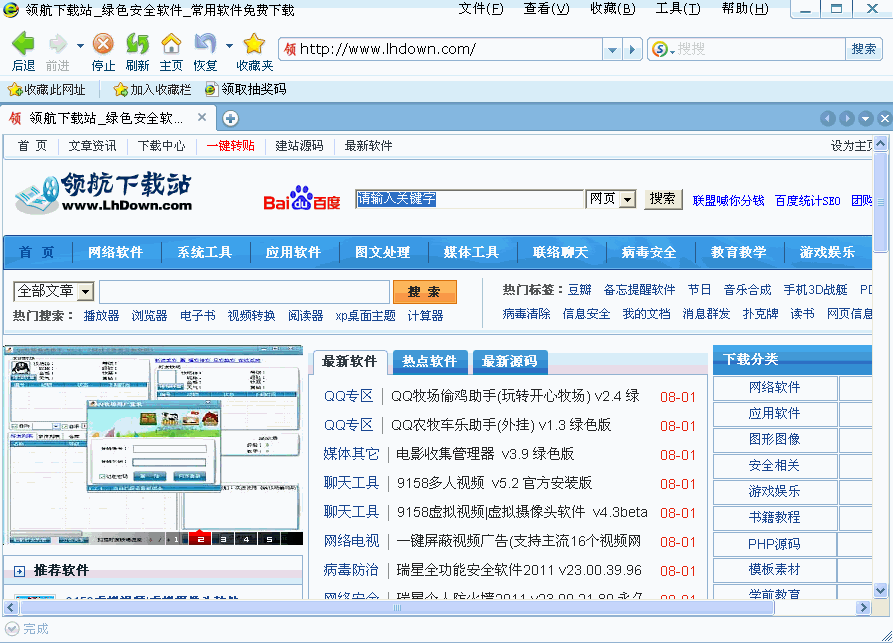The width and height of the screenshot is (893, 643).
Task: Open the PHP源码 download category
Action: 775,544
